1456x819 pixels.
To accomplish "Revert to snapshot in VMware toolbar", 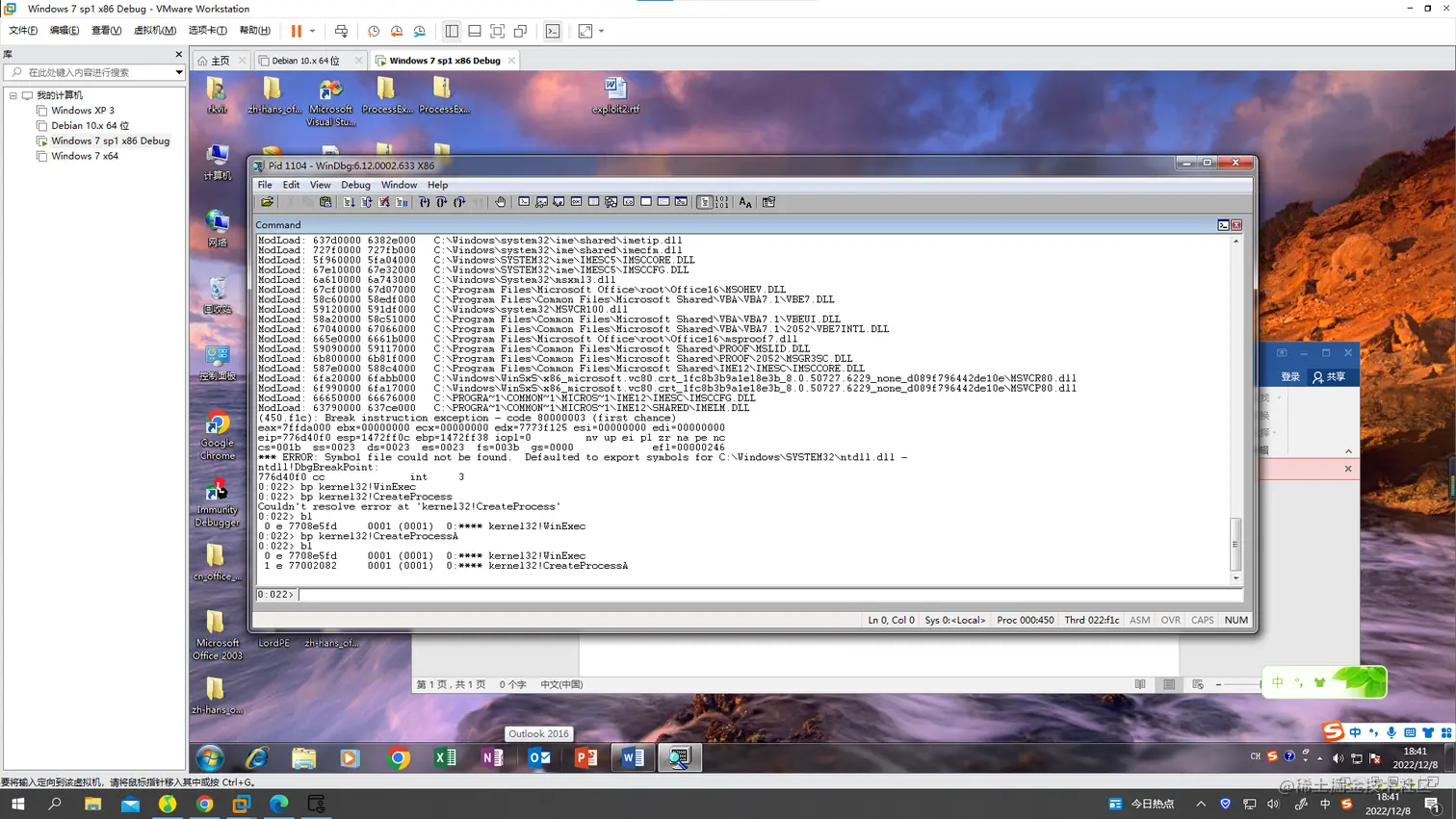I will point(397,32).
